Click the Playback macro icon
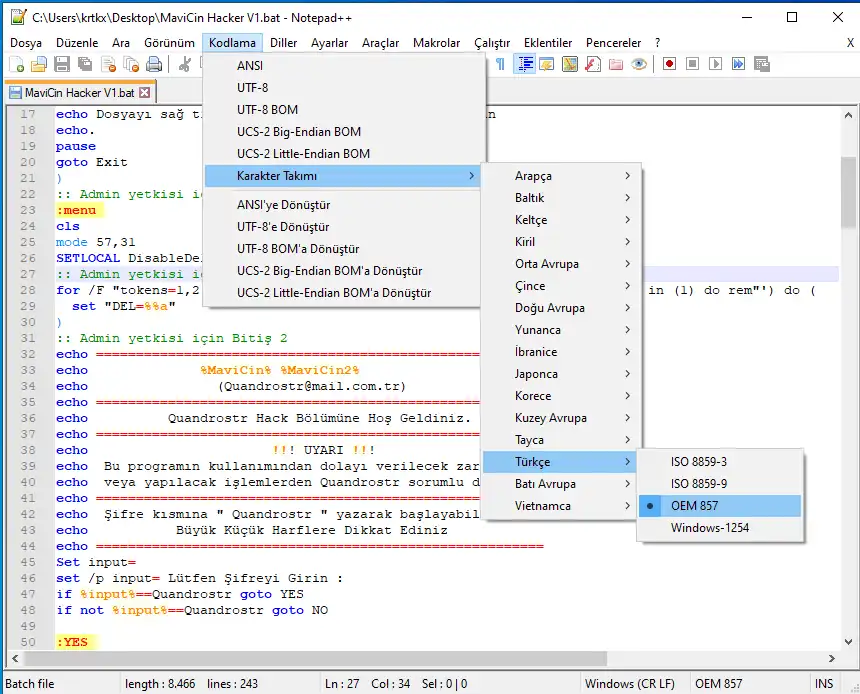The height and width of the screenshot is (694, 860). coord(715,64)
